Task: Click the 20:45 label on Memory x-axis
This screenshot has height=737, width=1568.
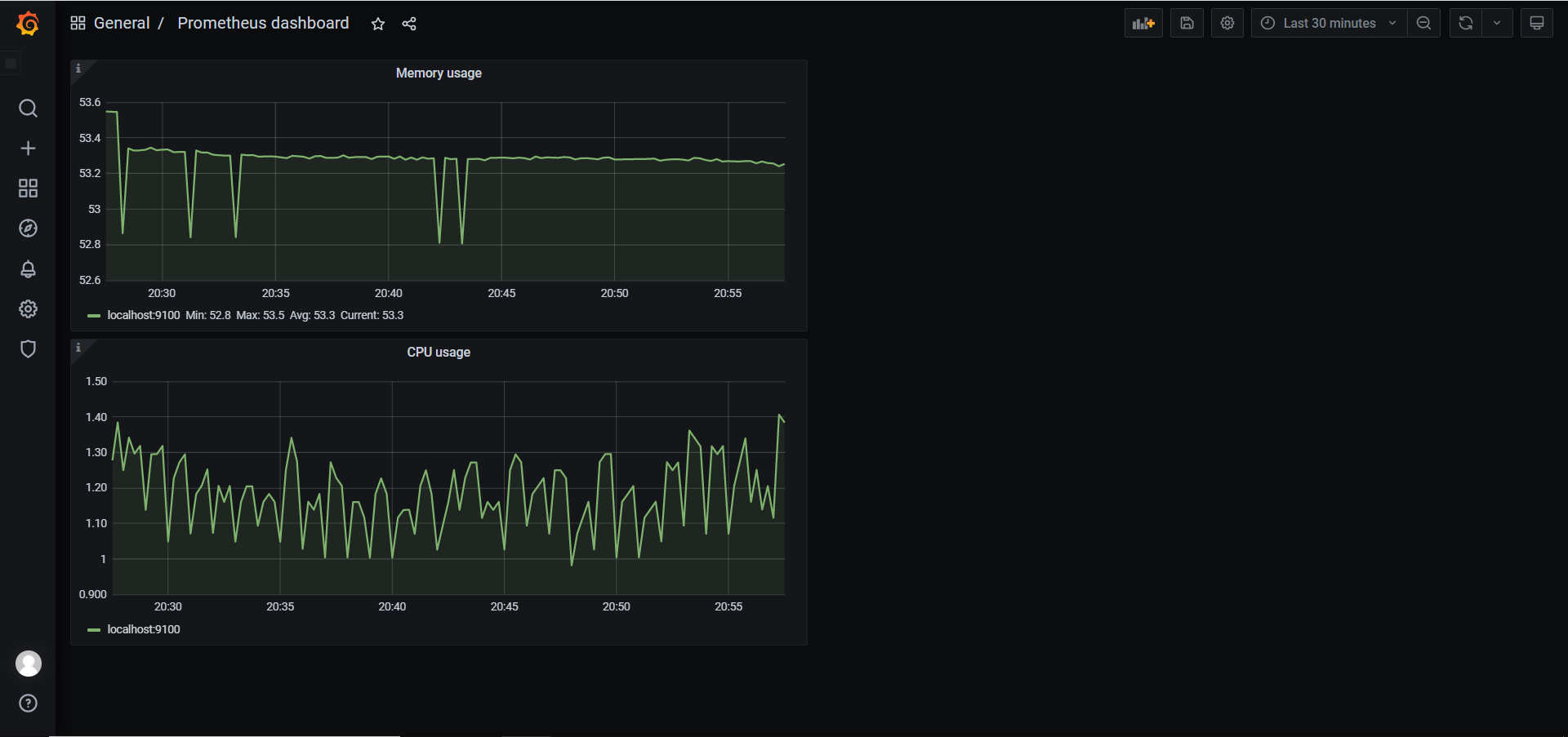Action: [x=501, y=293]
